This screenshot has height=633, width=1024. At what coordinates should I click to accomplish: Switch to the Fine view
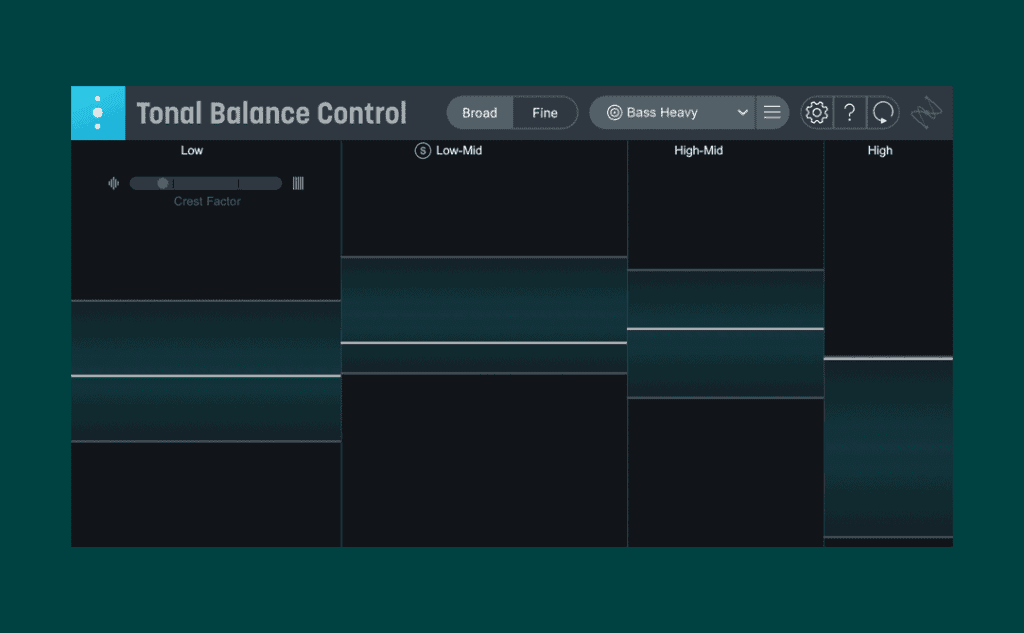545,113
